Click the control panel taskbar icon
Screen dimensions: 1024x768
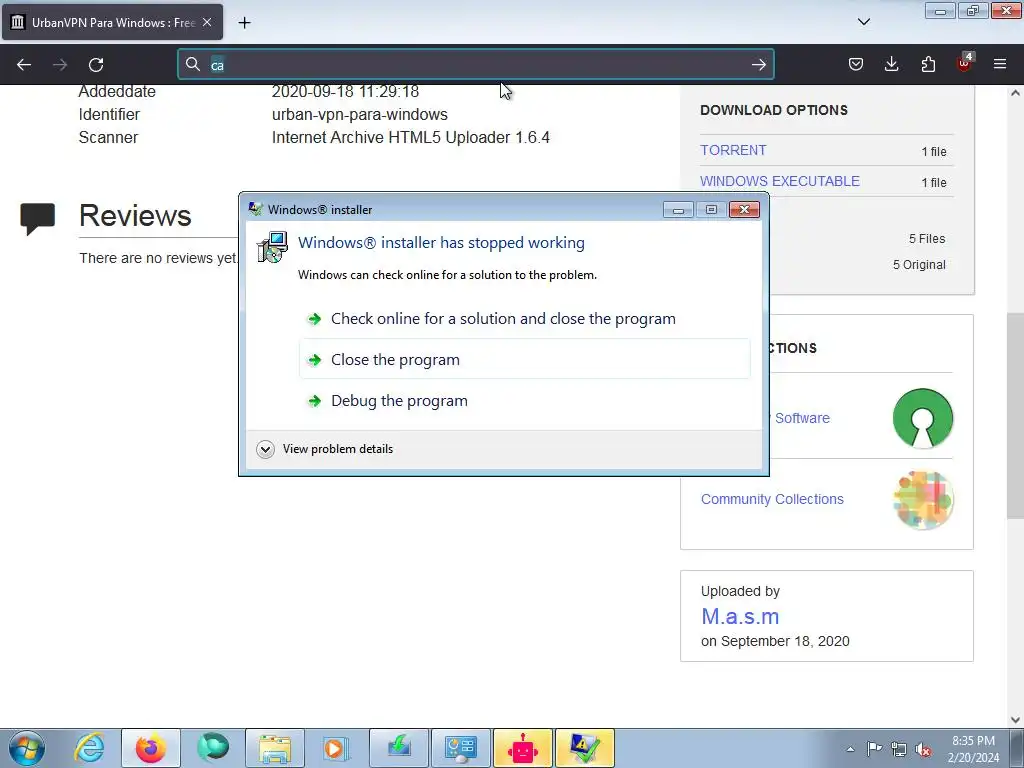[461, 748]
